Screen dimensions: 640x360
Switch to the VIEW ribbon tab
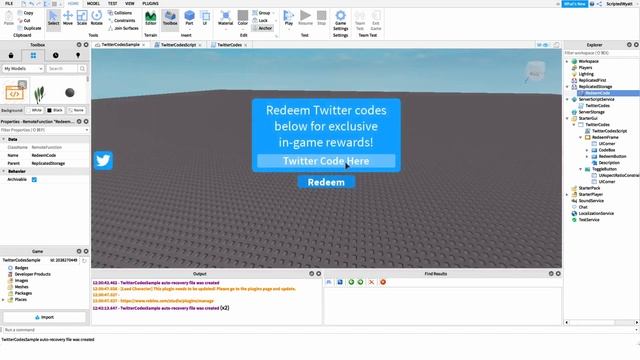129,3
